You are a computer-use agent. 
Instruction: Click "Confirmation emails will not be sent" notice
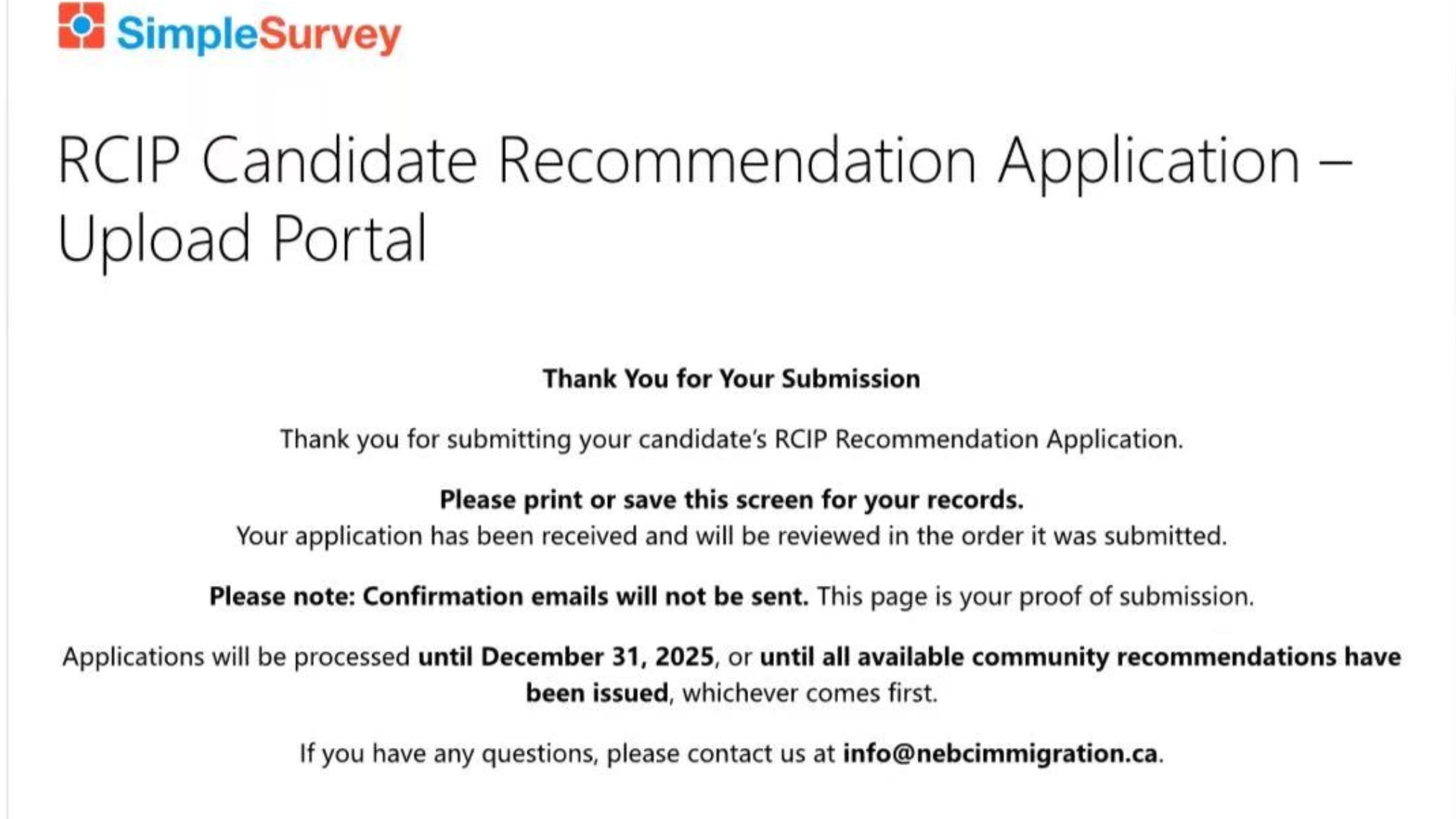585,597
